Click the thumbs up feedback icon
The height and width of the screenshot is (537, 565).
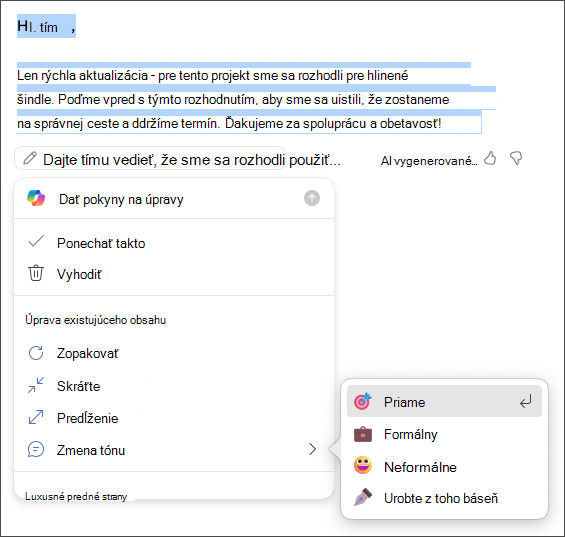click(x=490, y=158)
